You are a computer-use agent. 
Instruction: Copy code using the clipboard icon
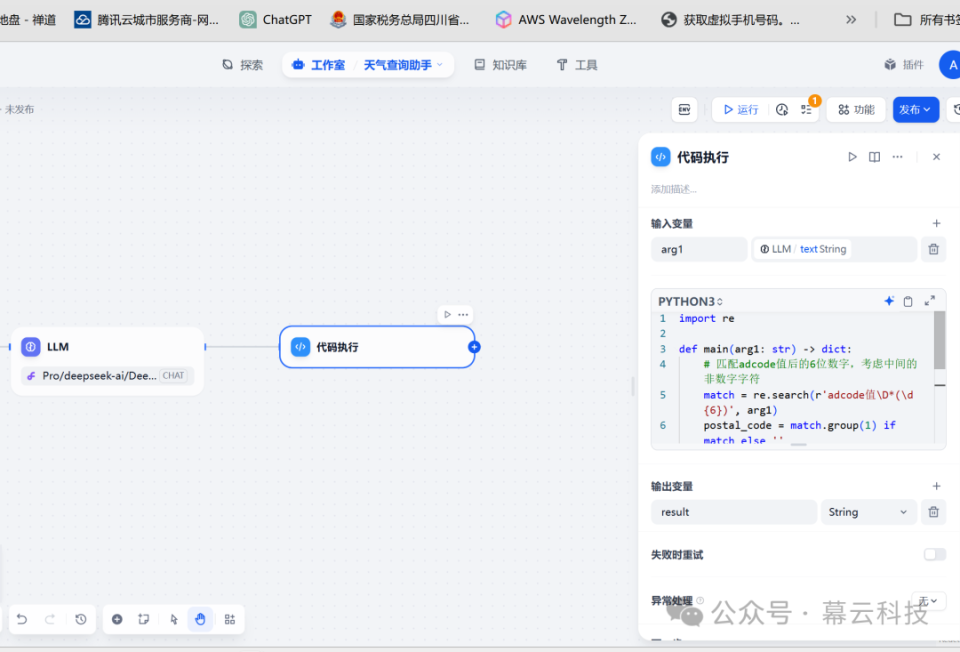[908, 301]
